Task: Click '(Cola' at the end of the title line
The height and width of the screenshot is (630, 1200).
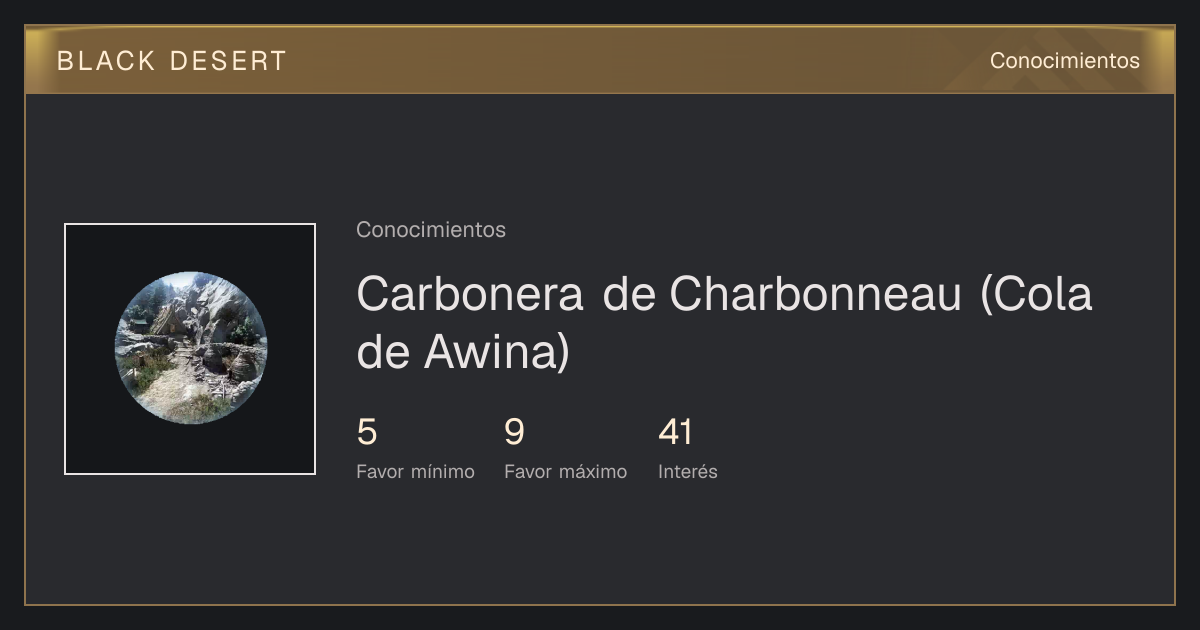Action: [x=1036, y=293]
